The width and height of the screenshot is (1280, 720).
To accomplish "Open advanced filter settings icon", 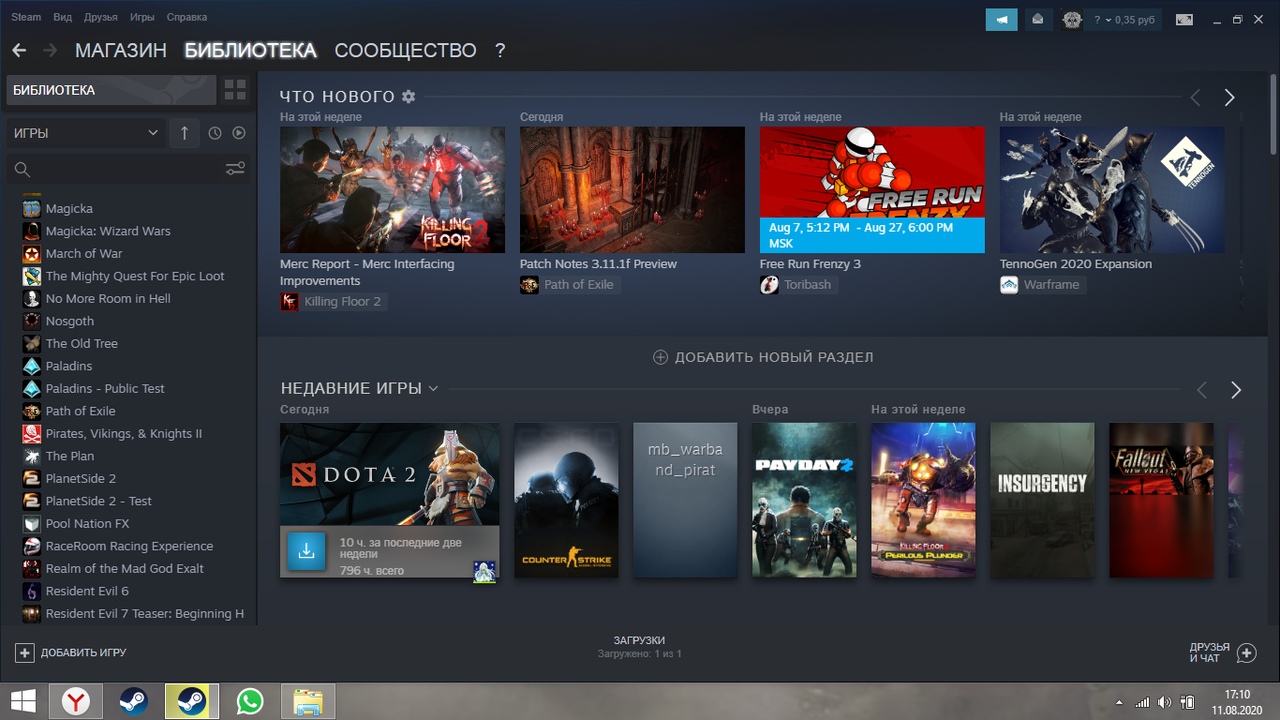I will 235,169.
